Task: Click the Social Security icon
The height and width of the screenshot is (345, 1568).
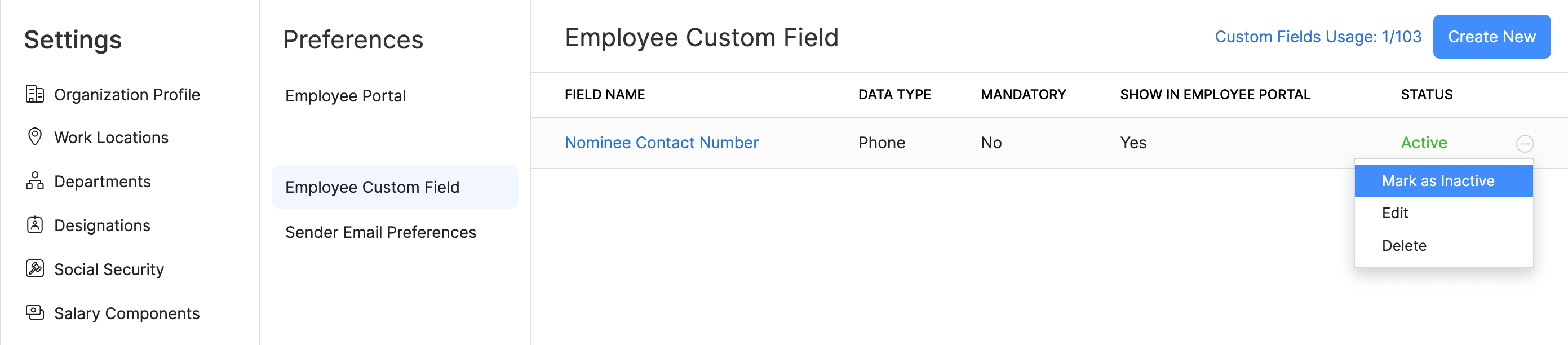Action: (35, 269)
